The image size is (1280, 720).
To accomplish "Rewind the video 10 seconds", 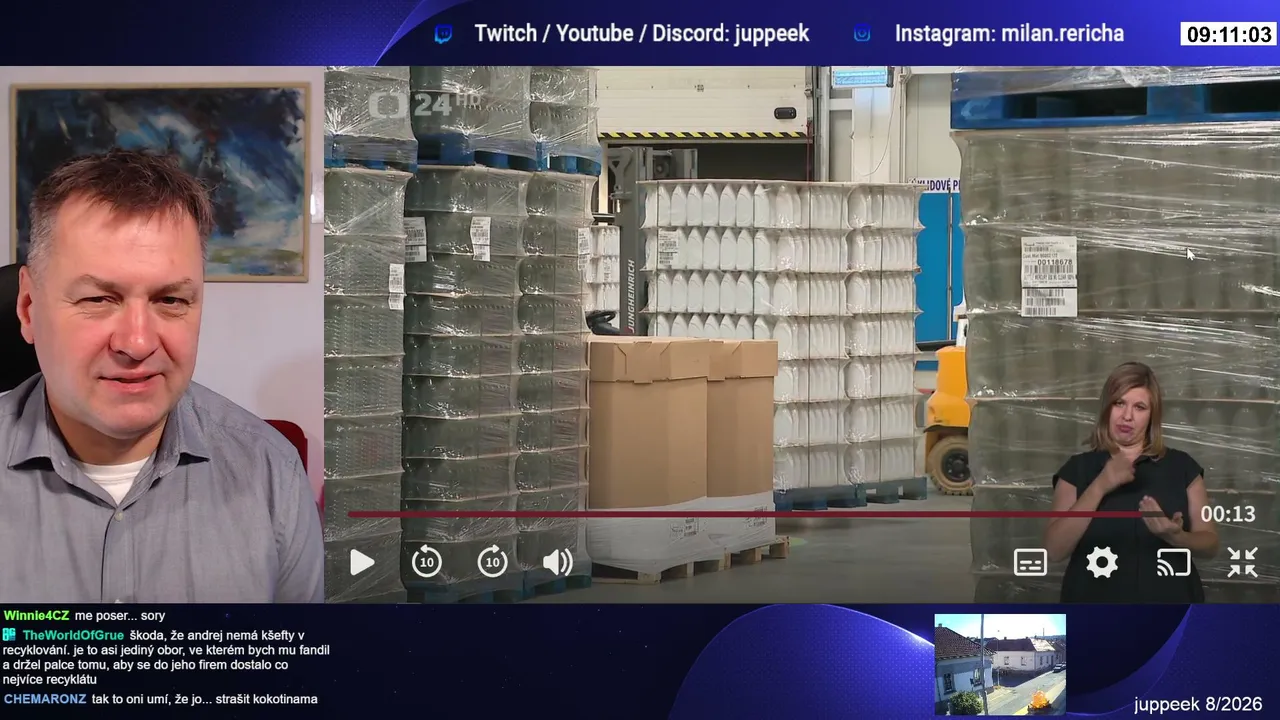I will (427, 562).
